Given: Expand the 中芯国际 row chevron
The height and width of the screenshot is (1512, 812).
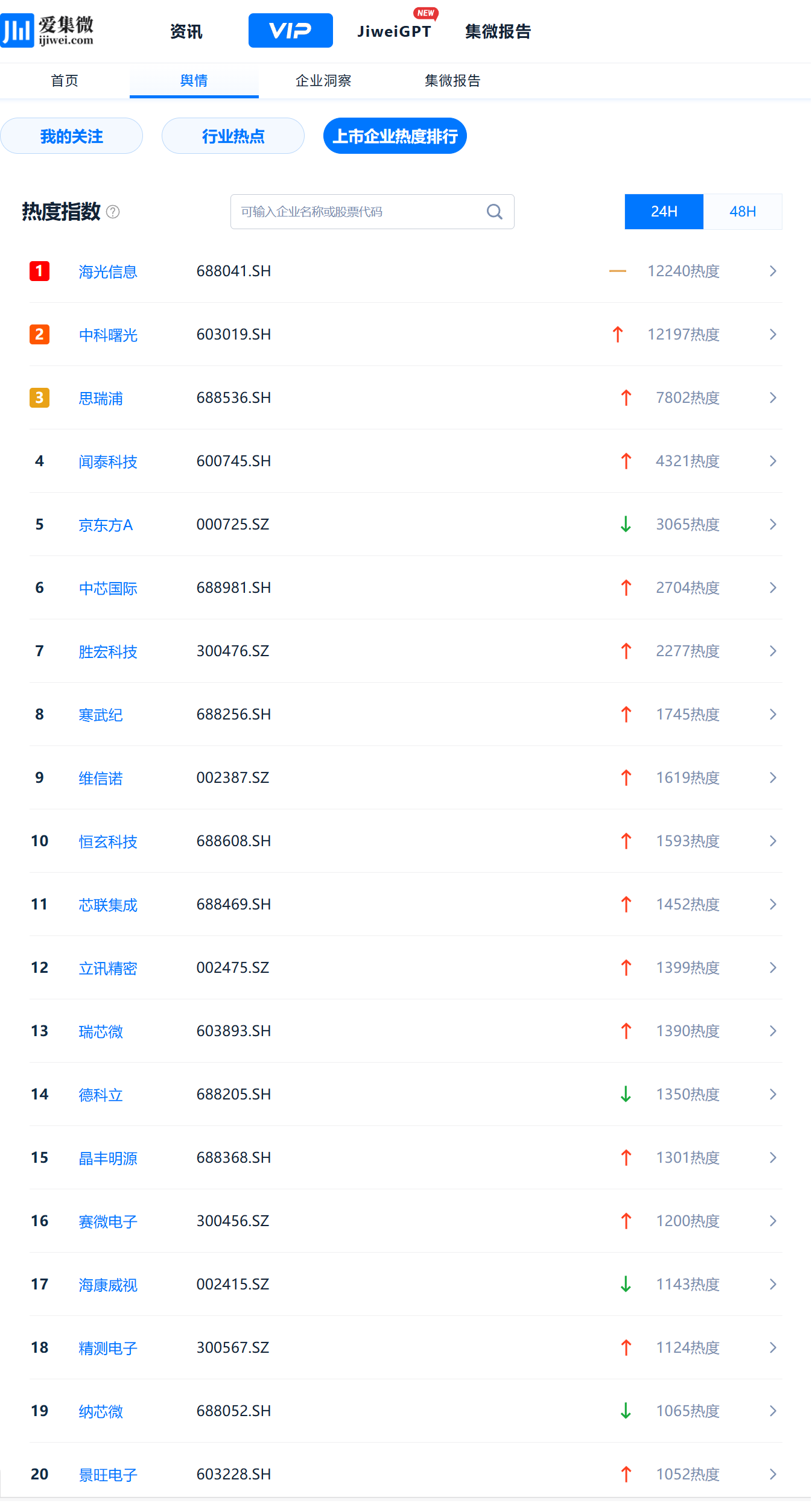Looking at the screenshot, I should click(x=773, y=588).
